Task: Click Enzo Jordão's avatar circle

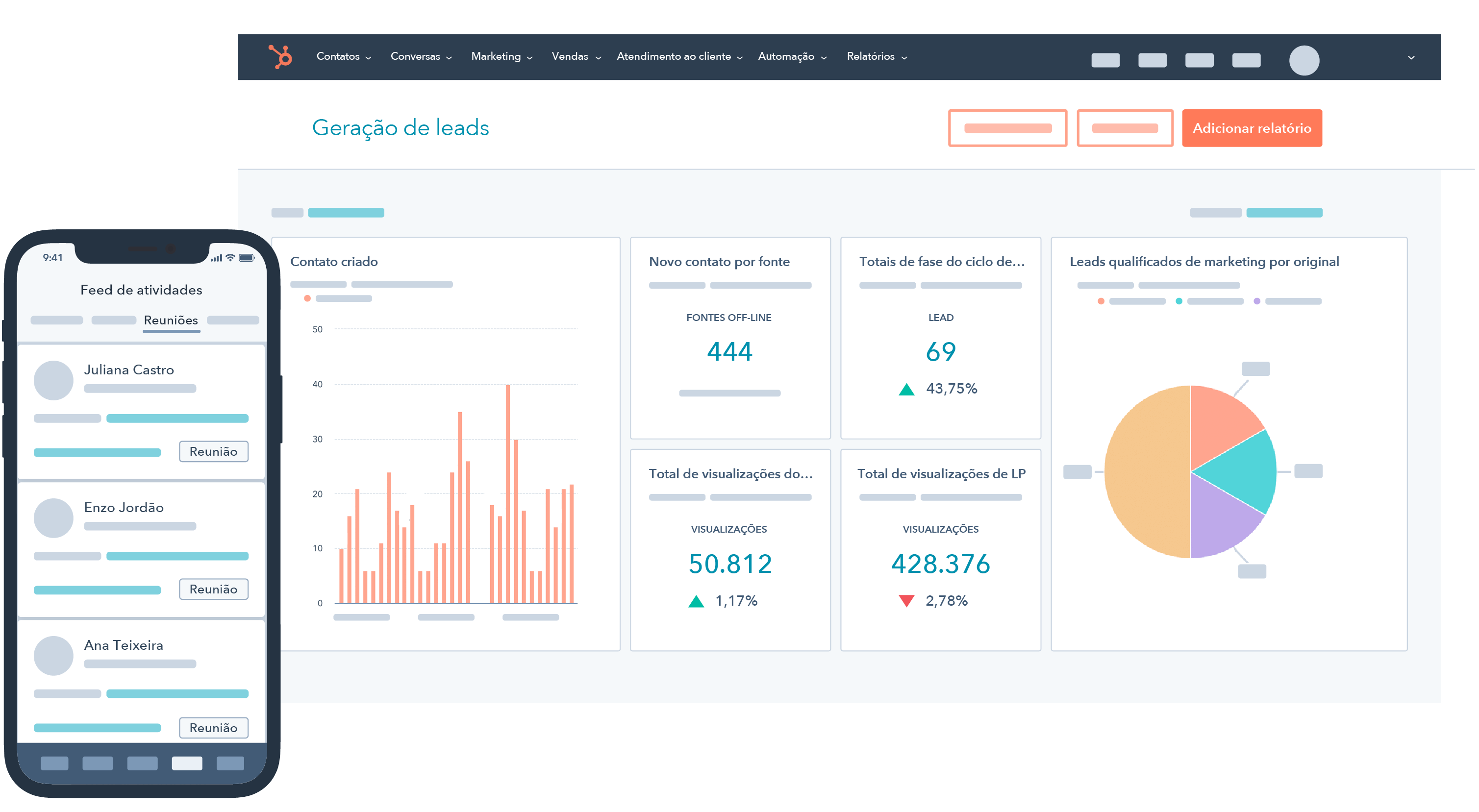Action: pyautogui.click(x=53, y=517)
